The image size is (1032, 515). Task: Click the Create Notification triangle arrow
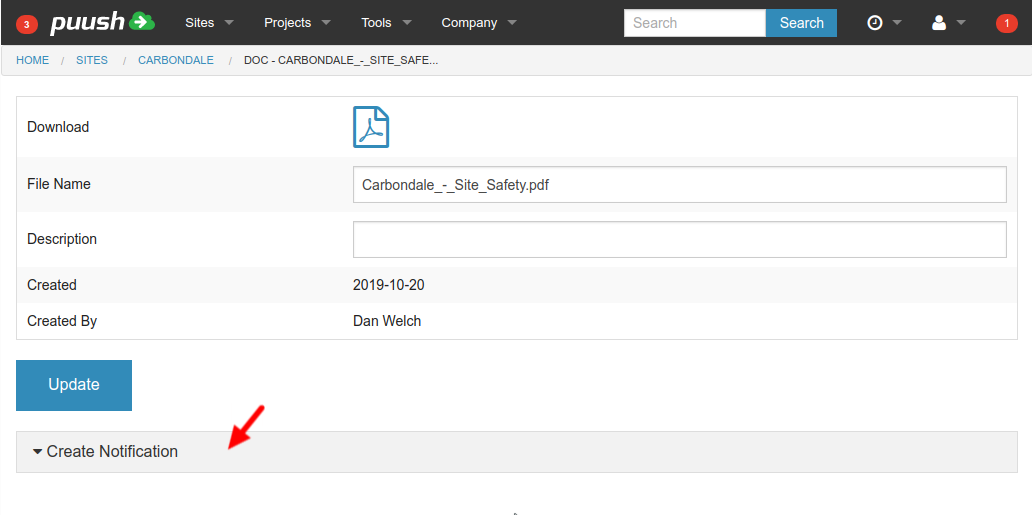tap(37, 452)
